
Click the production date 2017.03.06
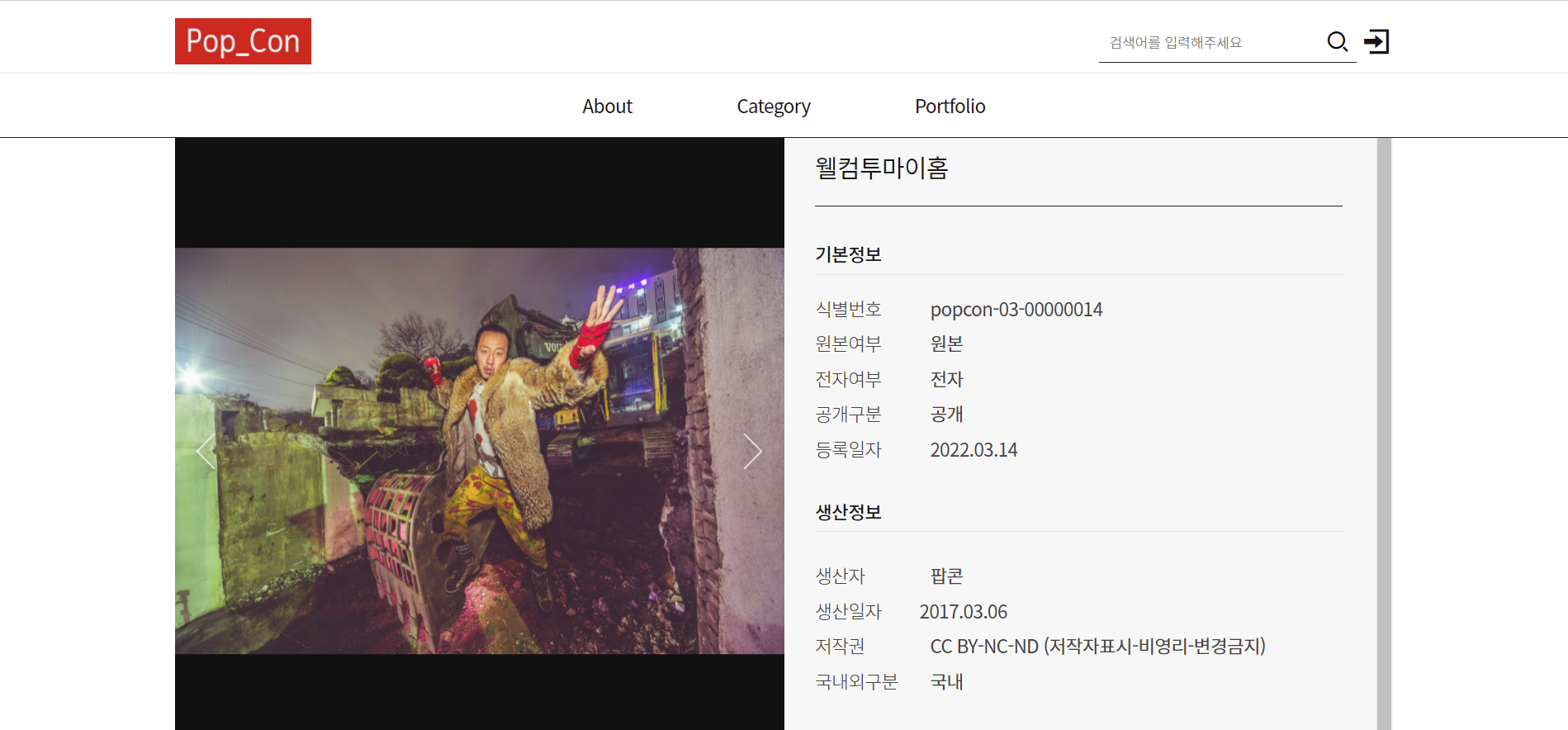(x=963, y=612)
